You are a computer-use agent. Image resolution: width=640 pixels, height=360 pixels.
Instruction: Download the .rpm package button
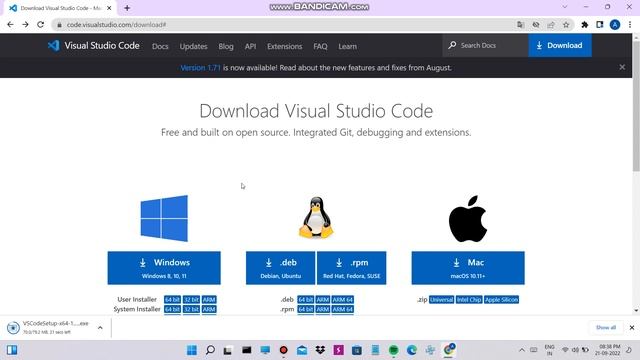point(351,268)
